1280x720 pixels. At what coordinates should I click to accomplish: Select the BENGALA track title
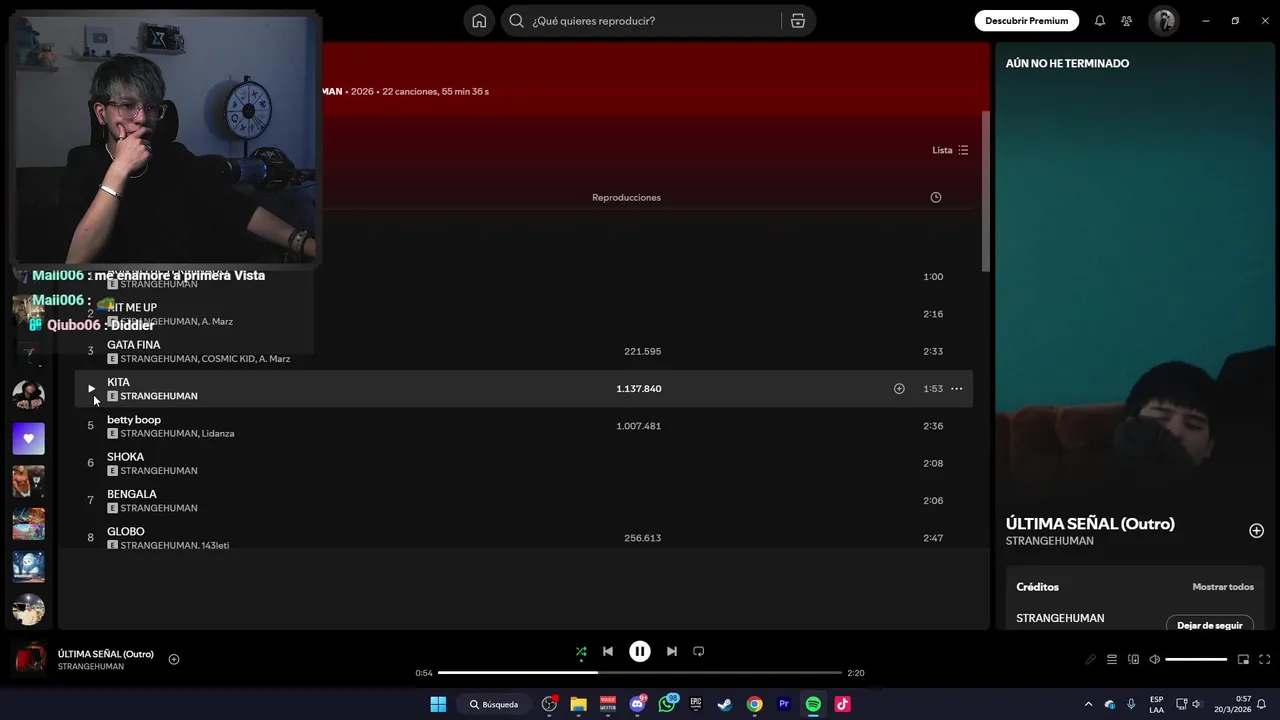tap(132, 494)
